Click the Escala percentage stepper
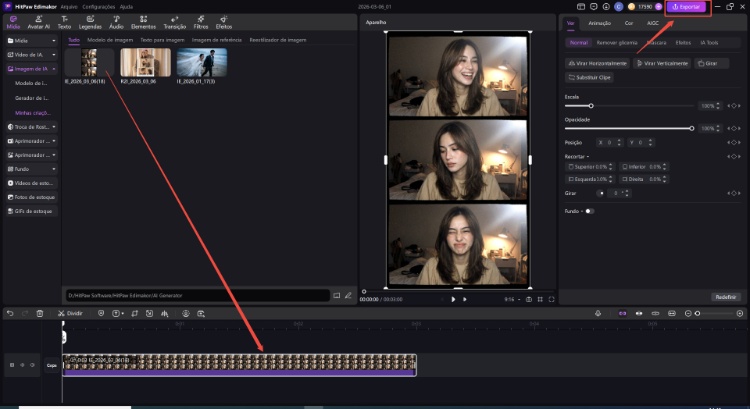 pos(717,106)
